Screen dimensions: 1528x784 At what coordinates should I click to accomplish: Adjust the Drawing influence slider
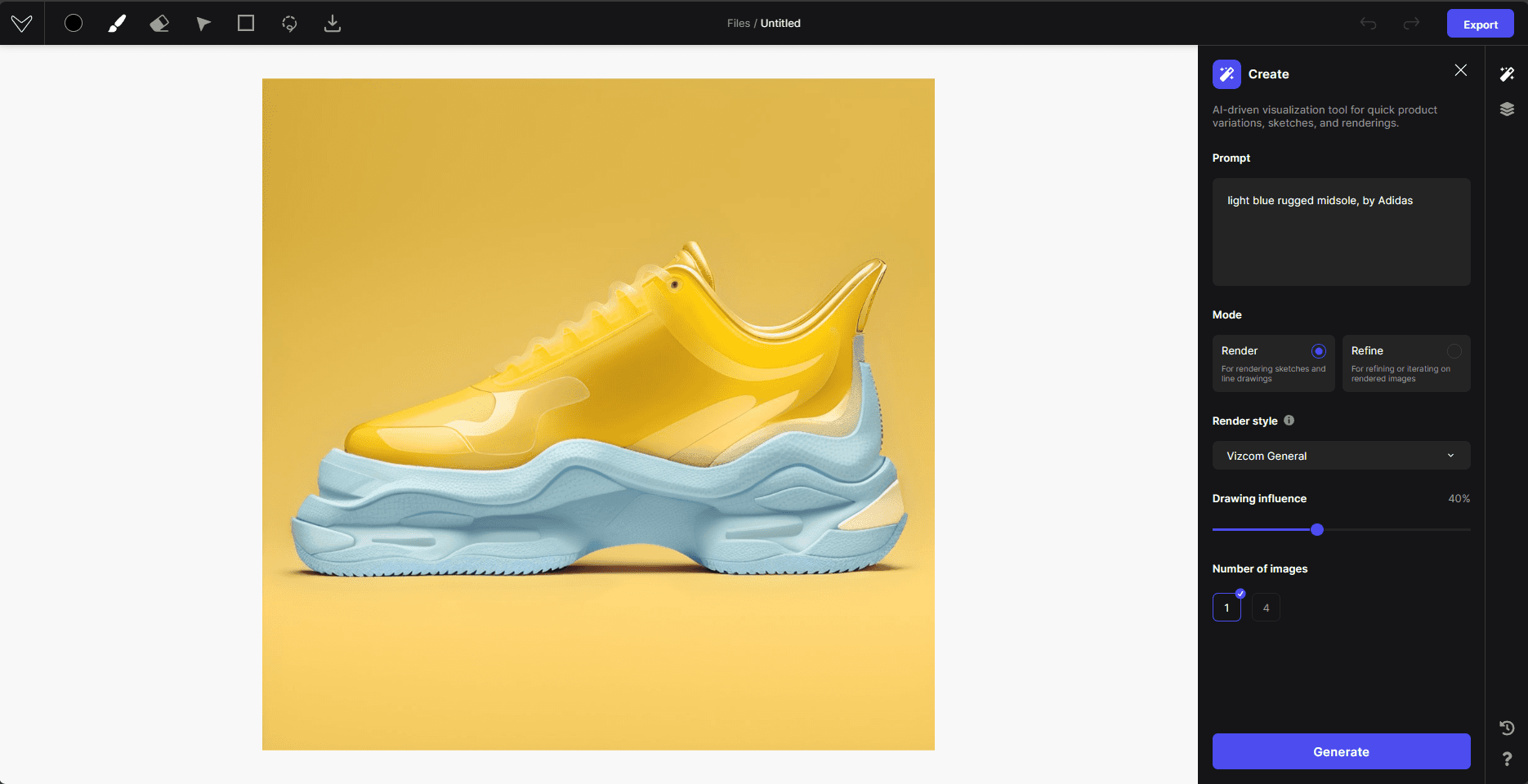[1316, 529]
